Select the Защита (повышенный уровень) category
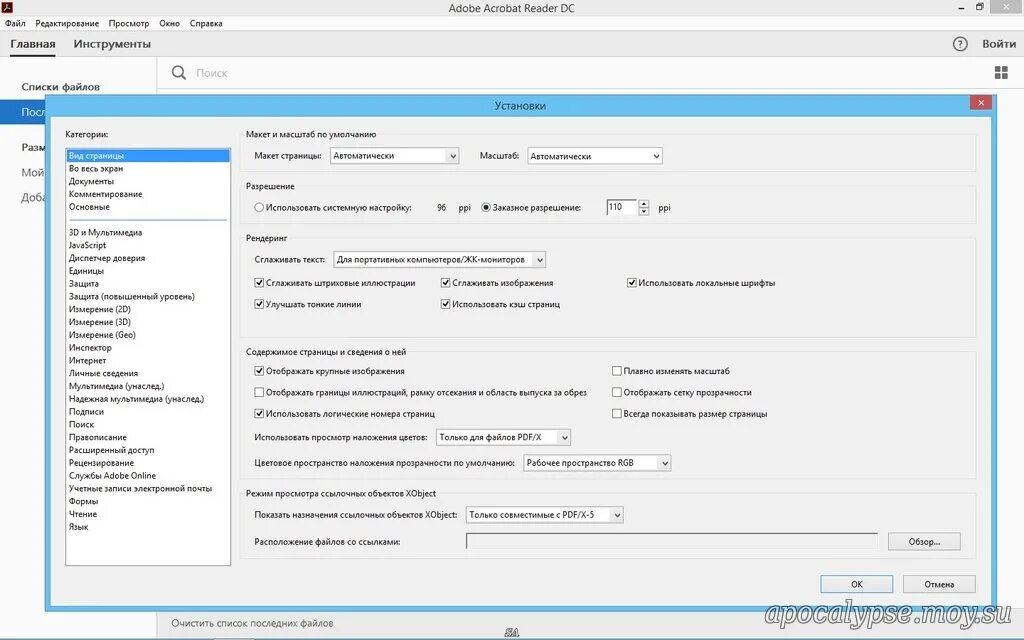 click(132, 296)
